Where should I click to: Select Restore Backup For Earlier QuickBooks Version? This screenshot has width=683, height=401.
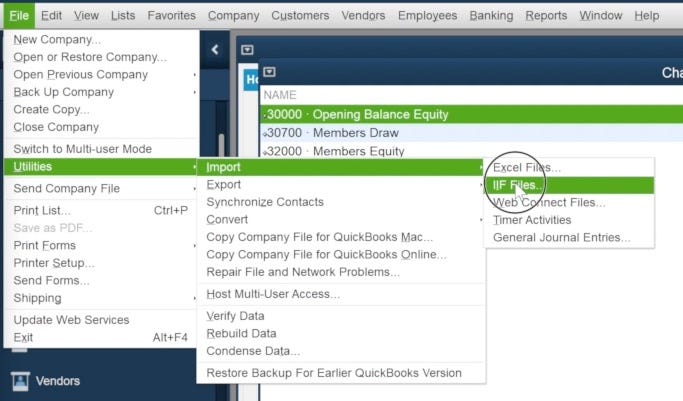click(x=341, y=373)
